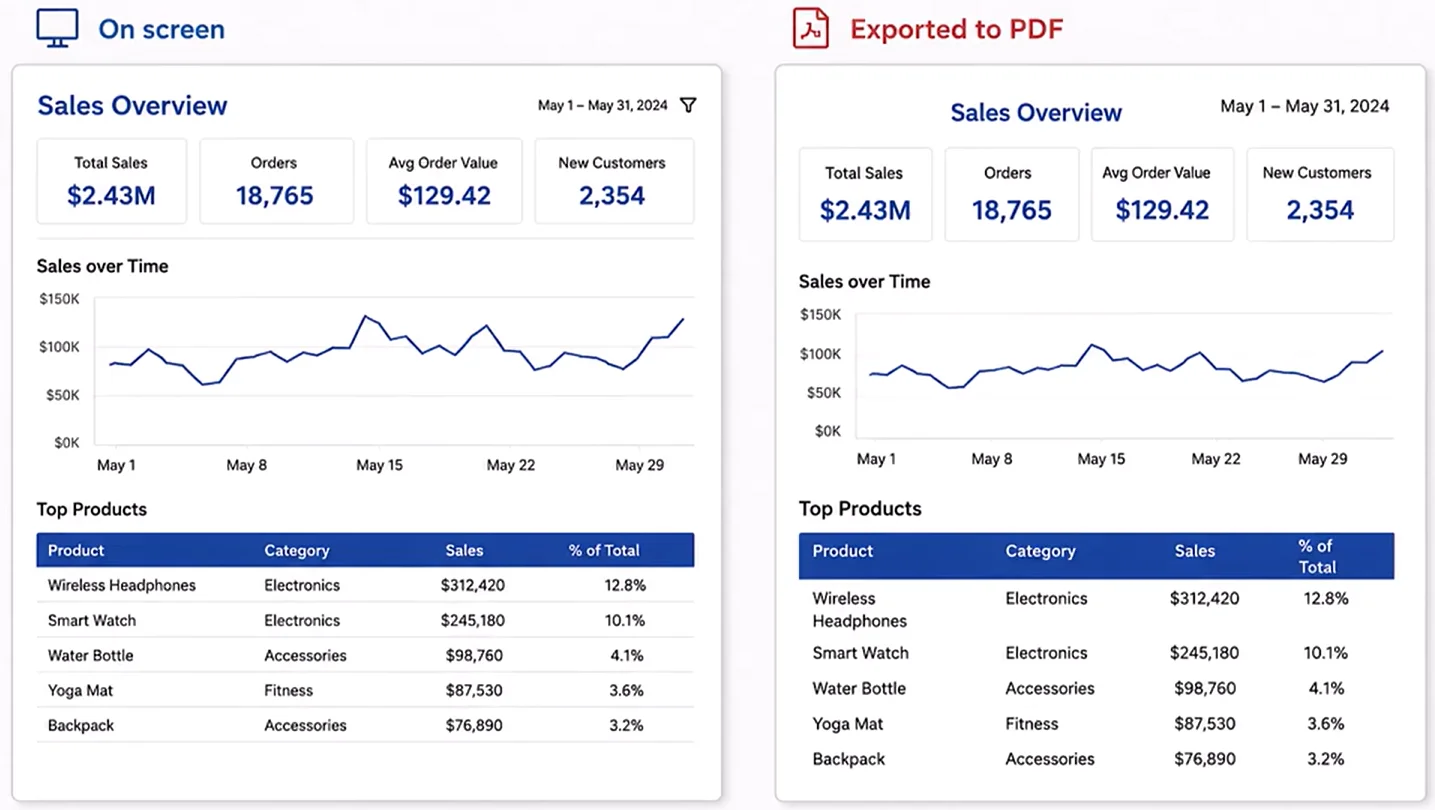This screenshot has height=810, width=1435.
Task: Click the Exported to PDF heading label
Action: [x=956, y=29]
